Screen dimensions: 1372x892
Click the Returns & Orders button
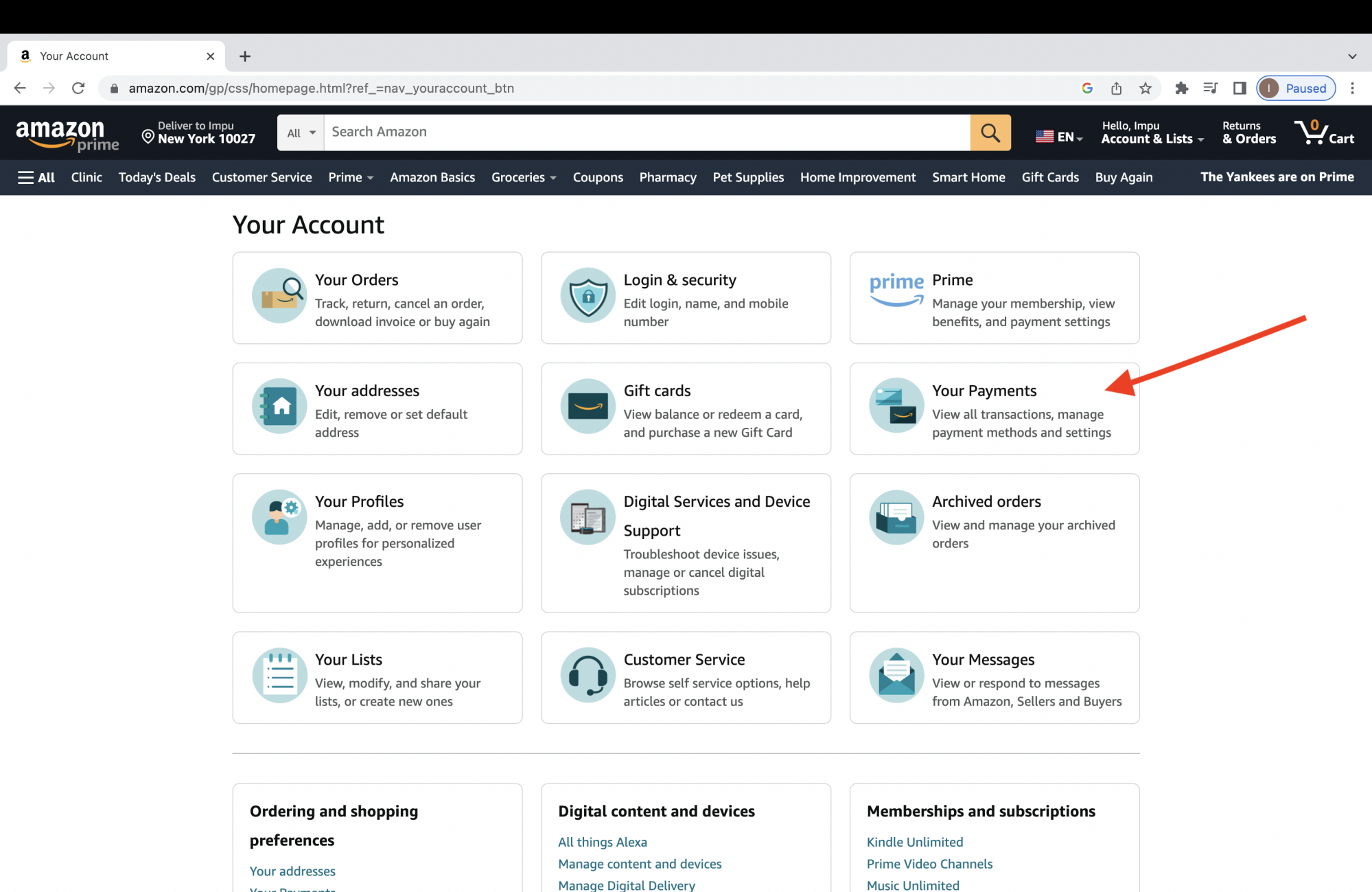pos(1248,132)
